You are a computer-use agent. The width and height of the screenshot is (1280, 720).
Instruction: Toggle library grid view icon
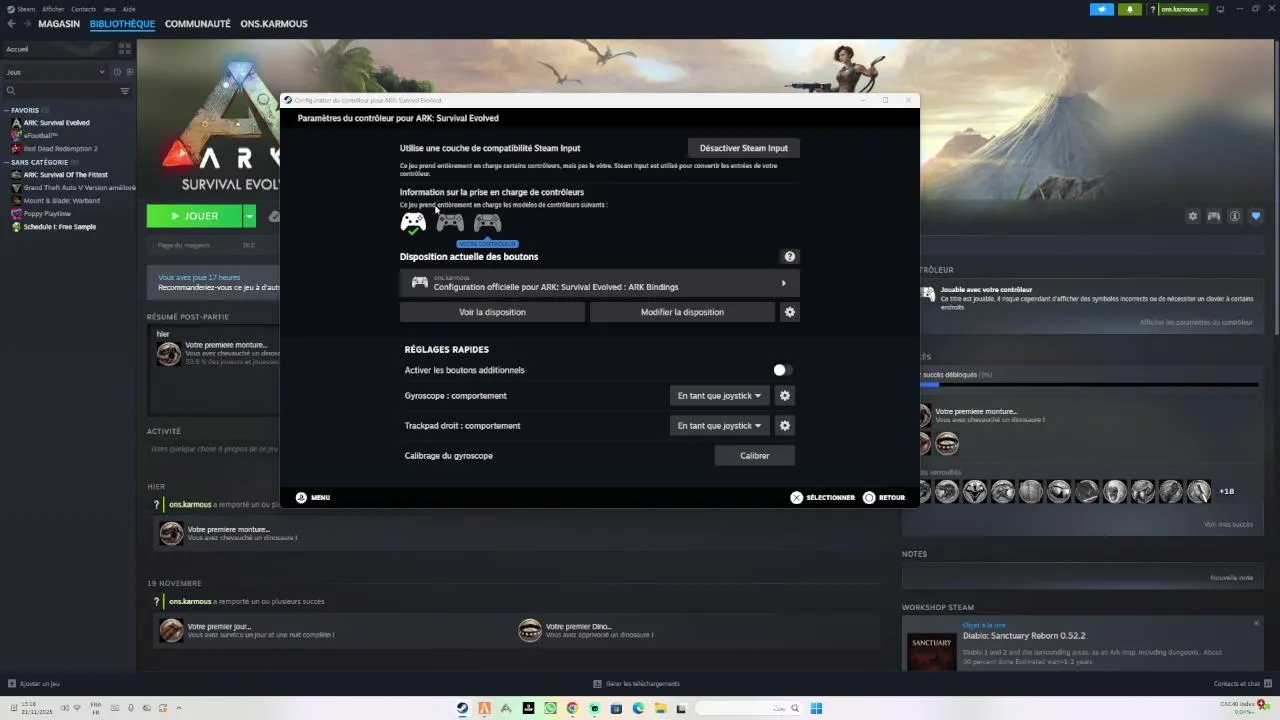click(125, 48)
